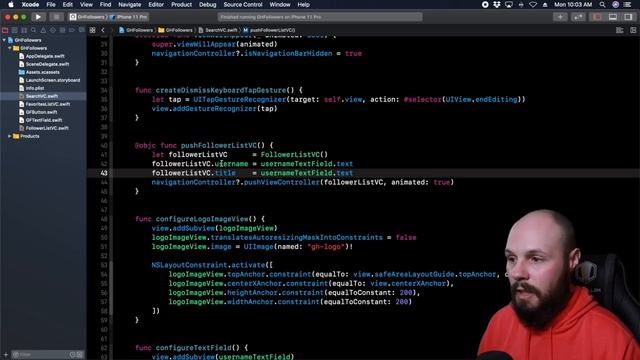This screenshot has width=640, height=360.
Task: Open FavoritesListVC.swift in navigator
Action: tap(44, 104)
